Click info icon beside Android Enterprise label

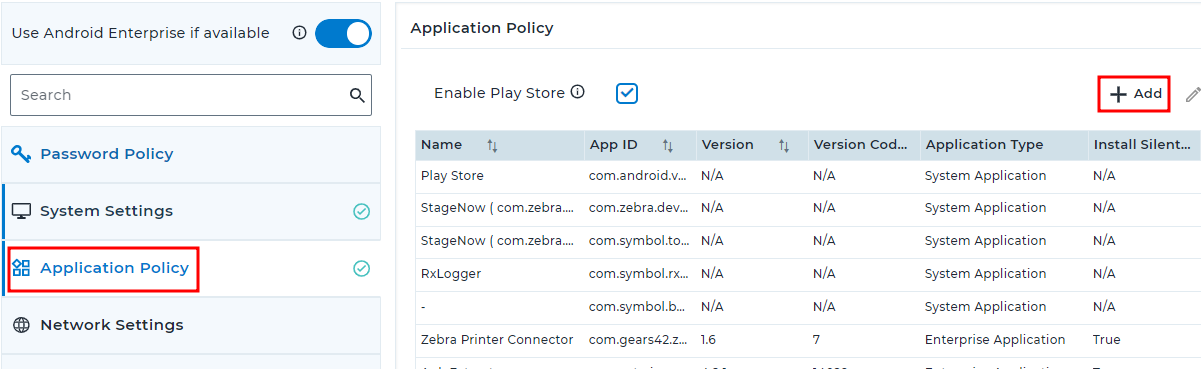click(x=299, y=33)
